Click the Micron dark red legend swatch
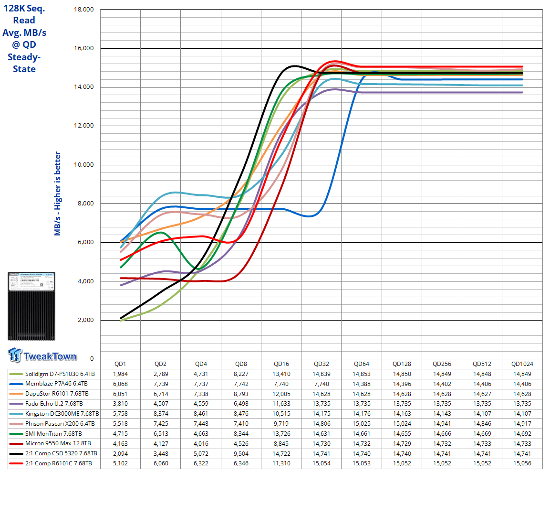Image resolution: width=550 pixels, height=505 pixels. pyautogui.click(x=16, y=444)
